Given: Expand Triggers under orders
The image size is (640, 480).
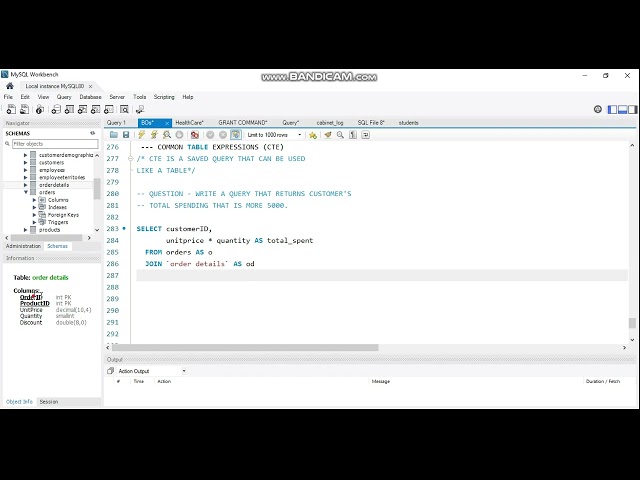Looking at the screenshot, I should [34, 222].
